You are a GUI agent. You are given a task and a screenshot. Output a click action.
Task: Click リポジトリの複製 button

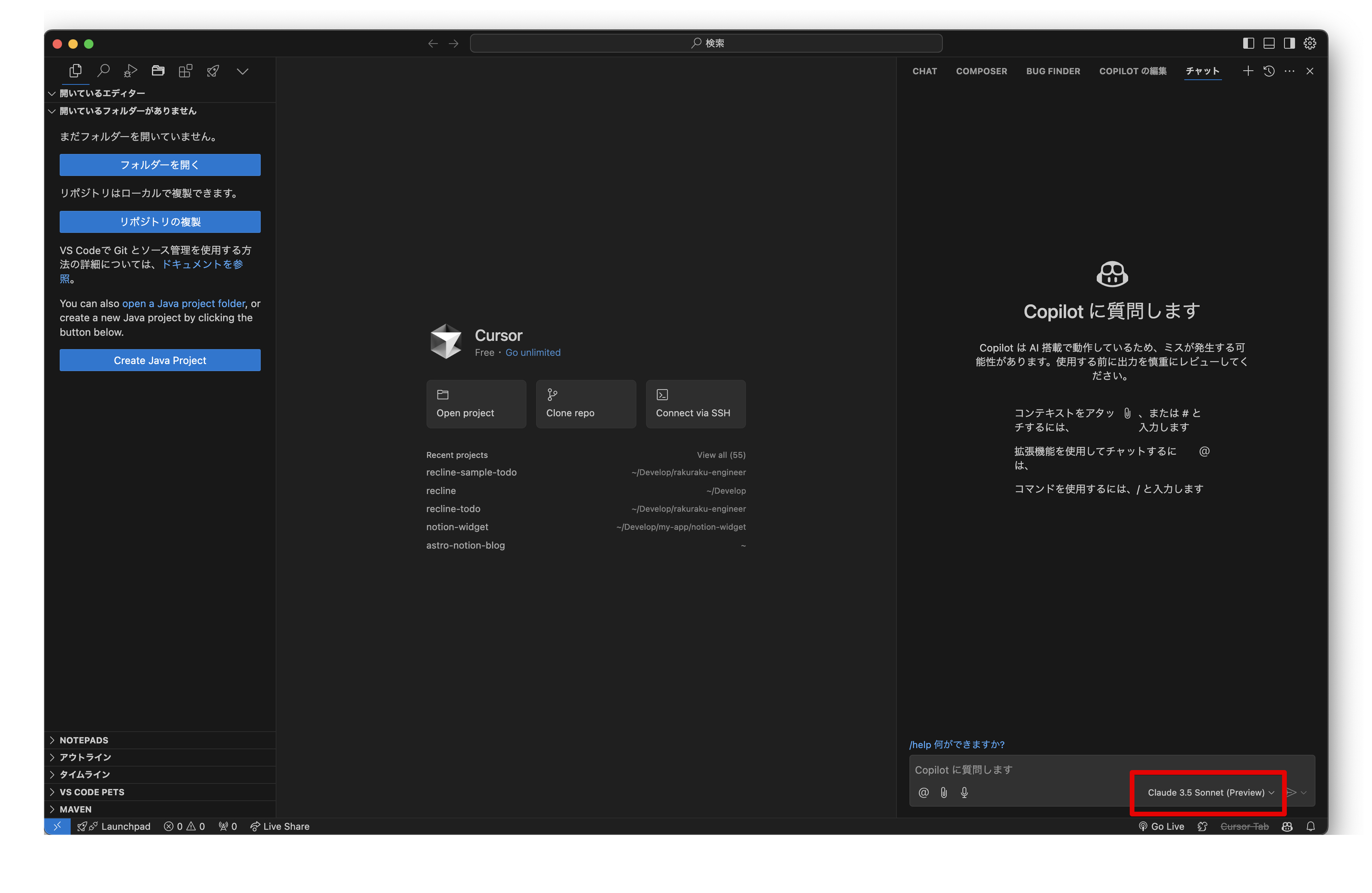point(160,222)
